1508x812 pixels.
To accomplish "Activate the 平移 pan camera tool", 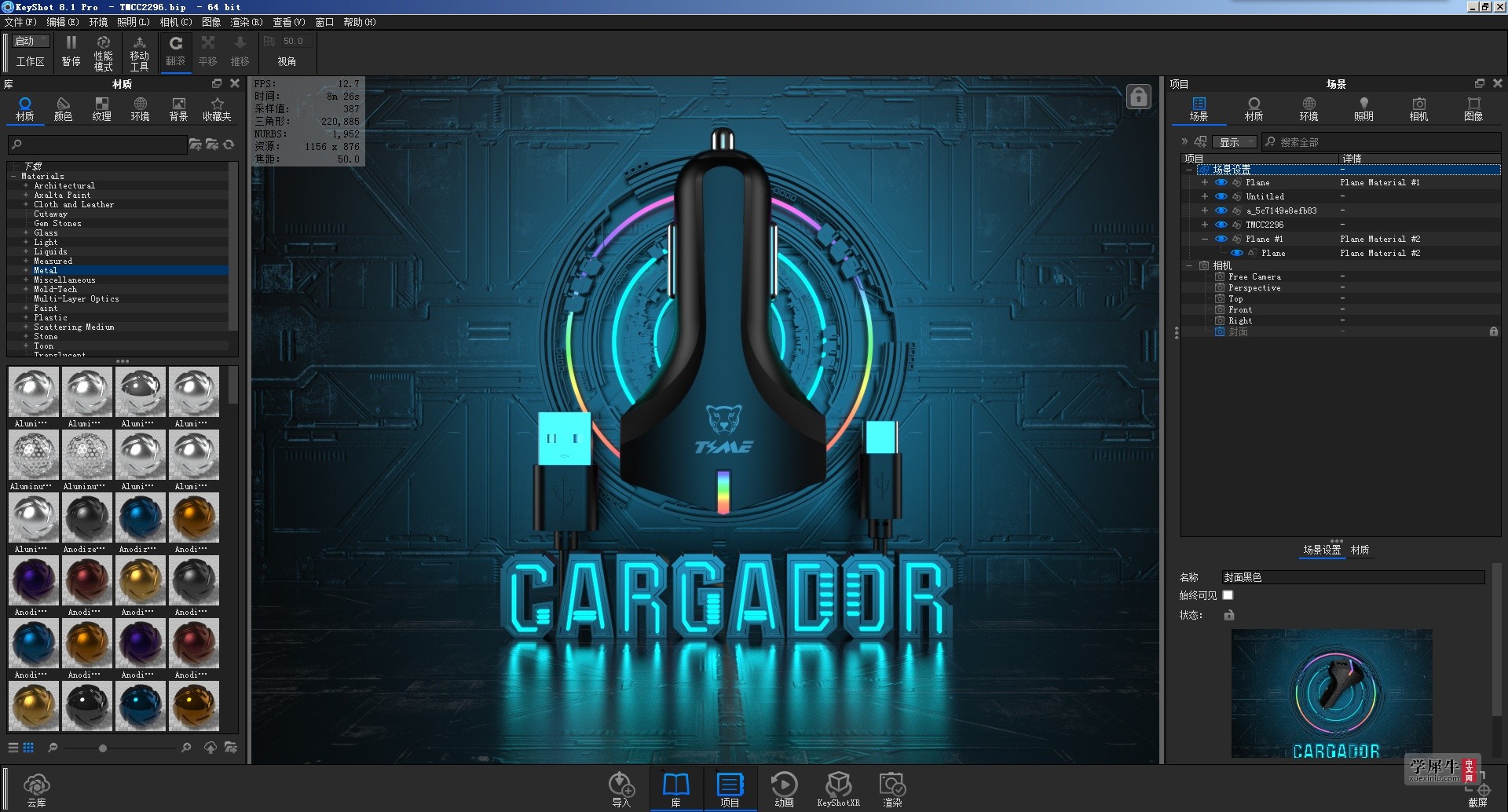I will pyautogui.click(x=207, y=51).
